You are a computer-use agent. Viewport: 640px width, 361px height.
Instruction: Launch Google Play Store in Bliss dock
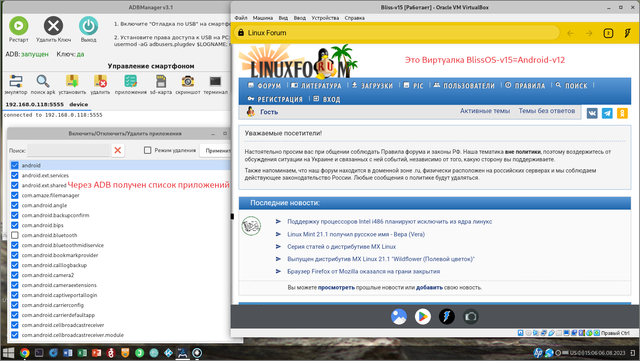(x=423, y=316)
